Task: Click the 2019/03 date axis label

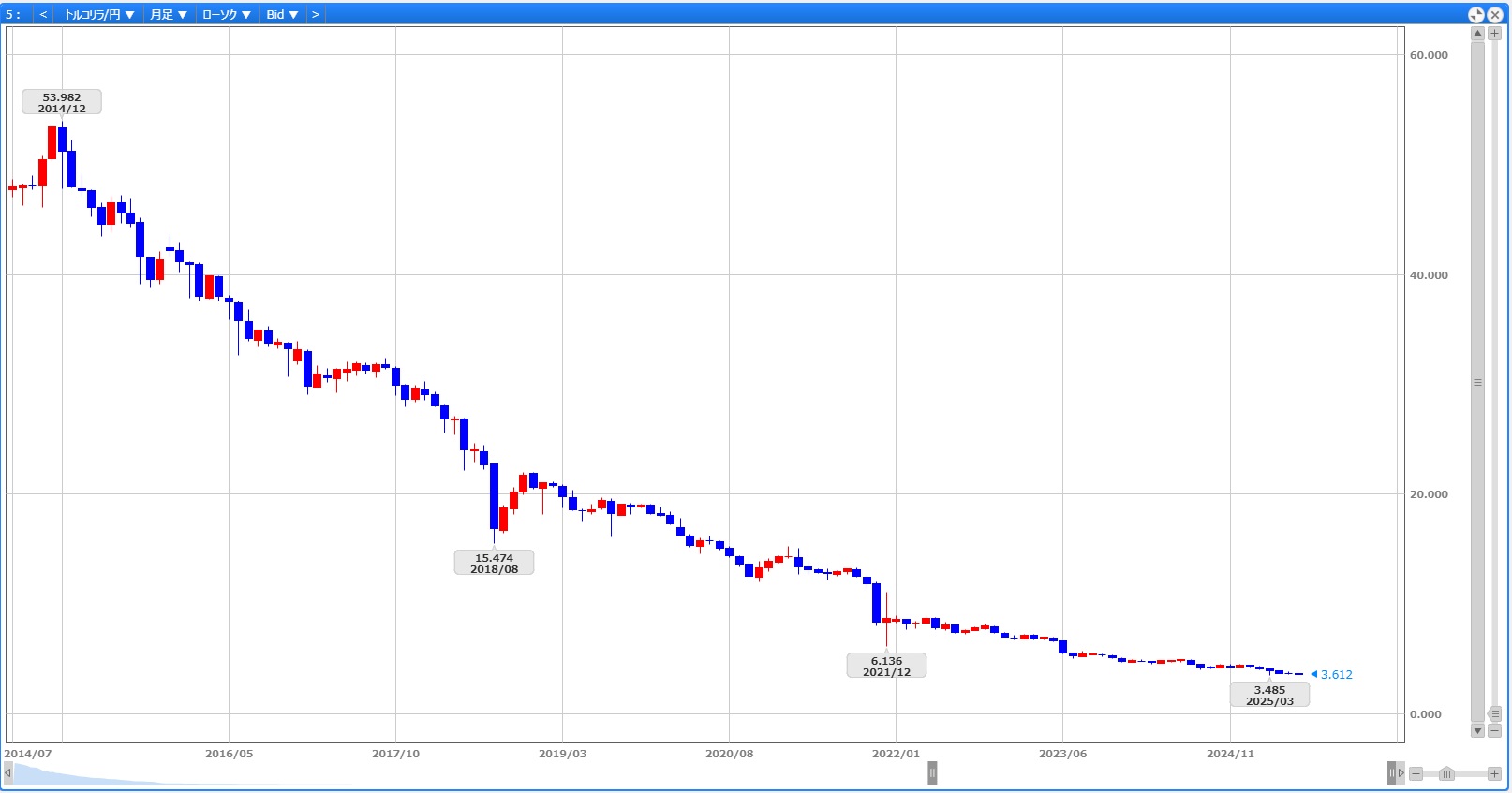Action: [x=562, y=754]
